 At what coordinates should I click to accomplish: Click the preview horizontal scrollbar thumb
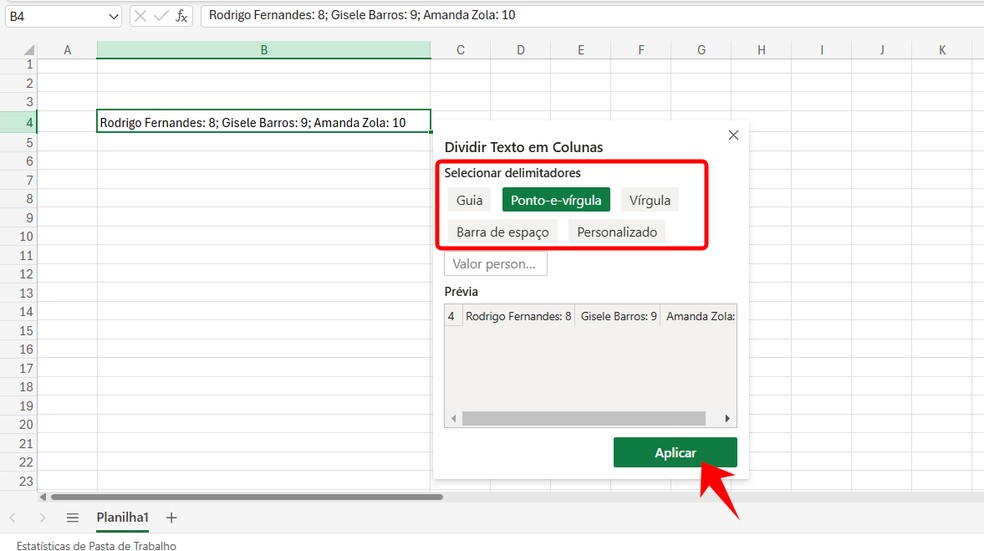[x=584, y=419]
